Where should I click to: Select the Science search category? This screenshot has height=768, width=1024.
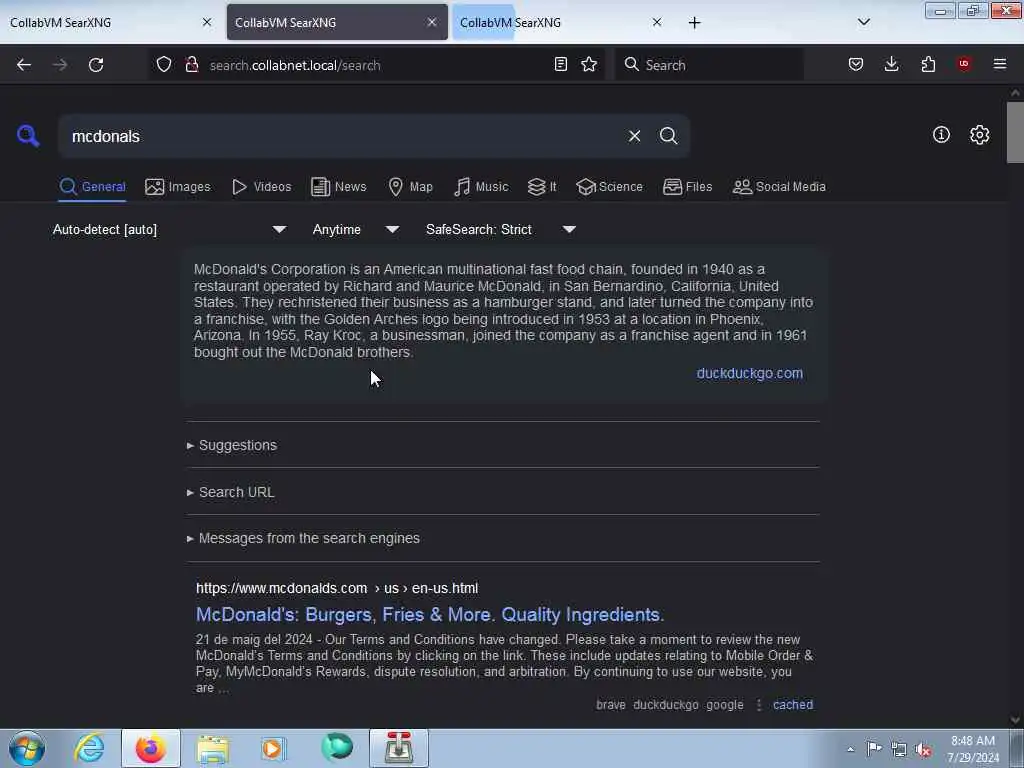[x=609, y=187]
